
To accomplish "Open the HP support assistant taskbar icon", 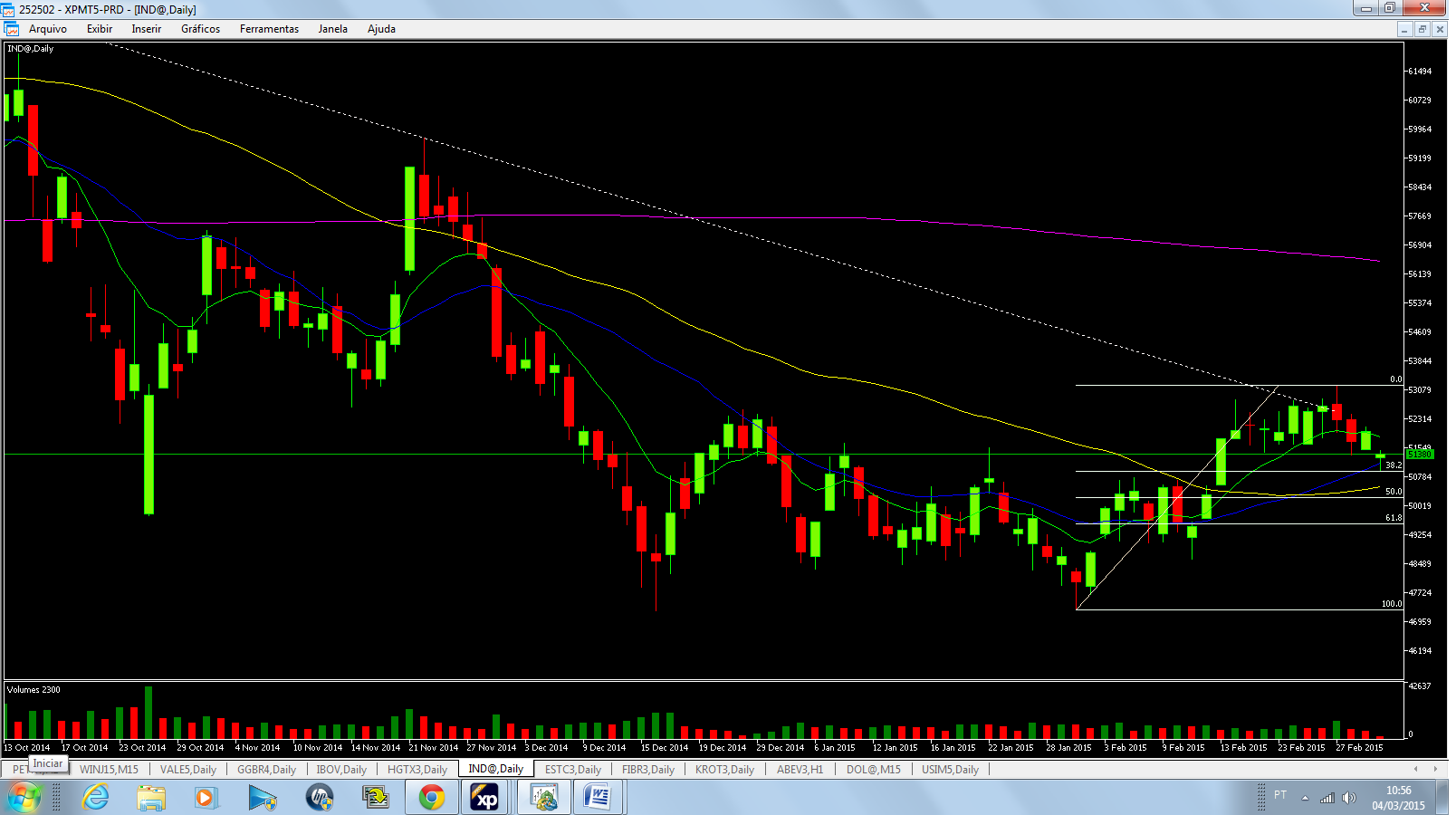I will [319, 798].
